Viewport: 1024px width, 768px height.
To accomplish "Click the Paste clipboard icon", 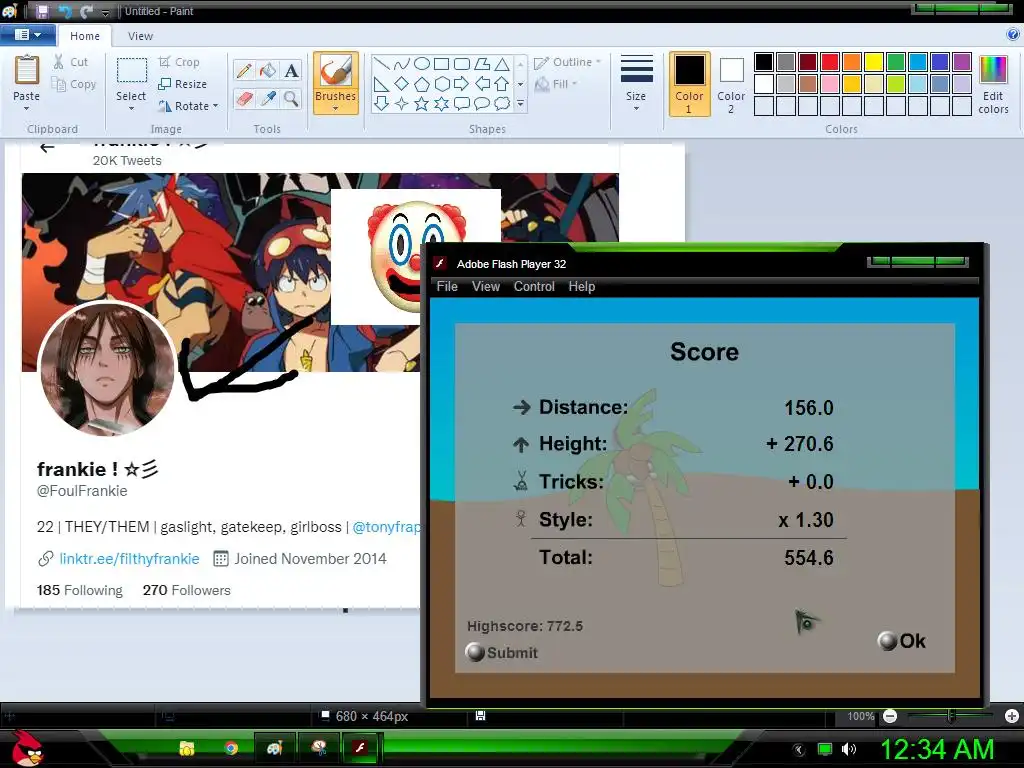I will click(27, 71).
